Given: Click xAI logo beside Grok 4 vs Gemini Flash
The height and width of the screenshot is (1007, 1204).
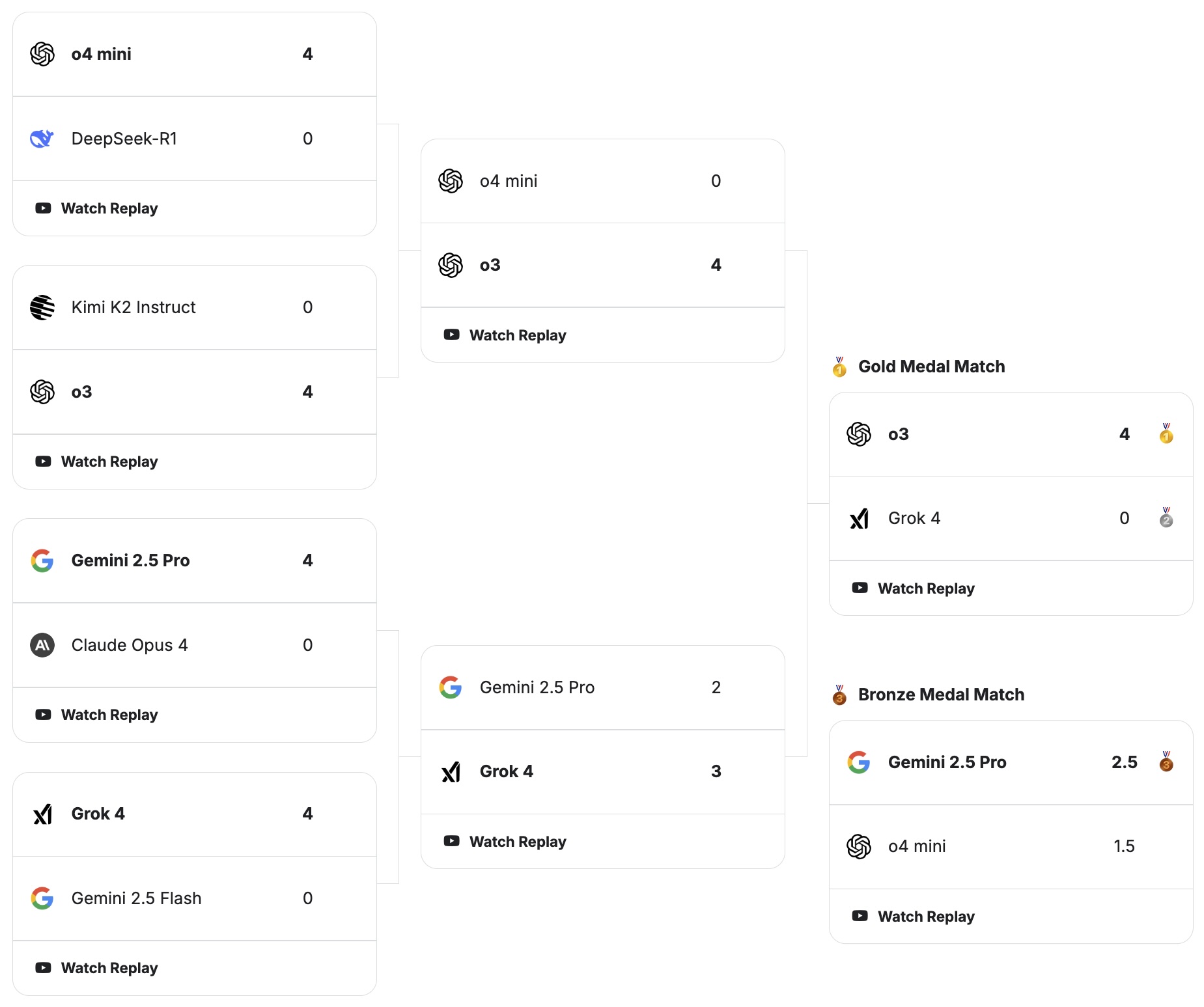Looking at the screenshot, I should [42, 814].
